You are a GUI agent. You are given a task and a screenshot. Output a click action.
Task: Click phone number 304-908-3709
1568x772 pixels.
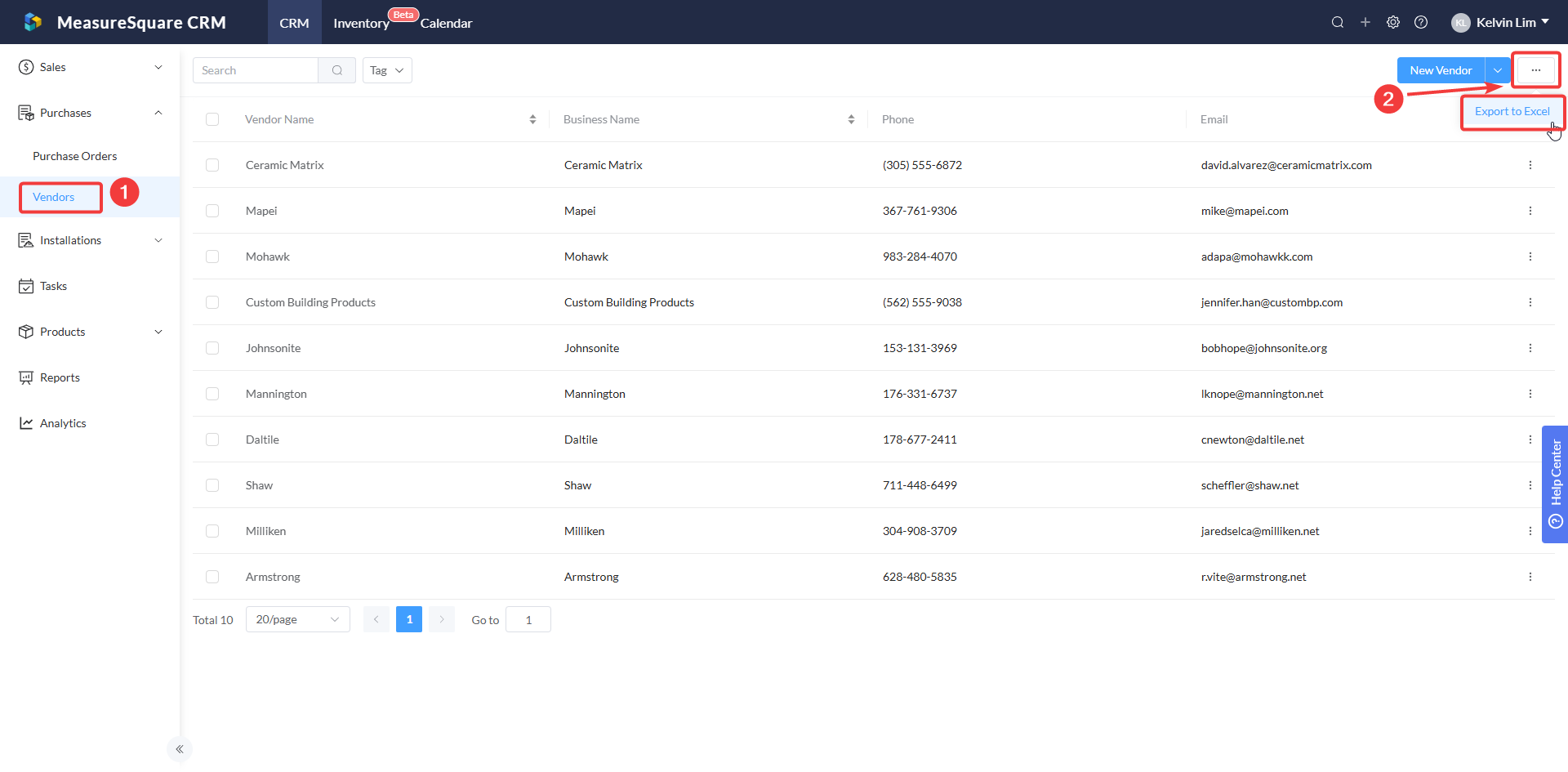pyautogui.click(x=920, y=531)
